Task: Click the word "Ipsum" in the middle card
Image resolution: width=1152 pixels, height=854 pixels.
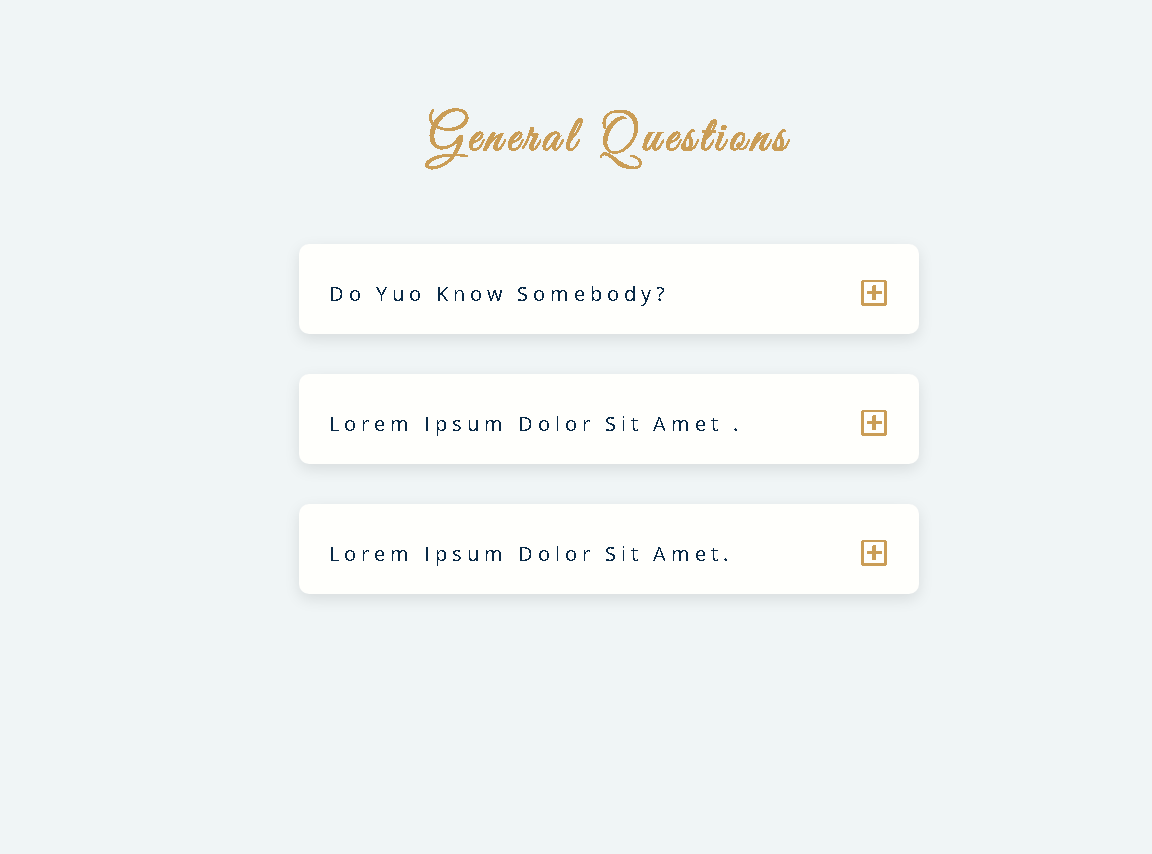Action: pos(464,425)
